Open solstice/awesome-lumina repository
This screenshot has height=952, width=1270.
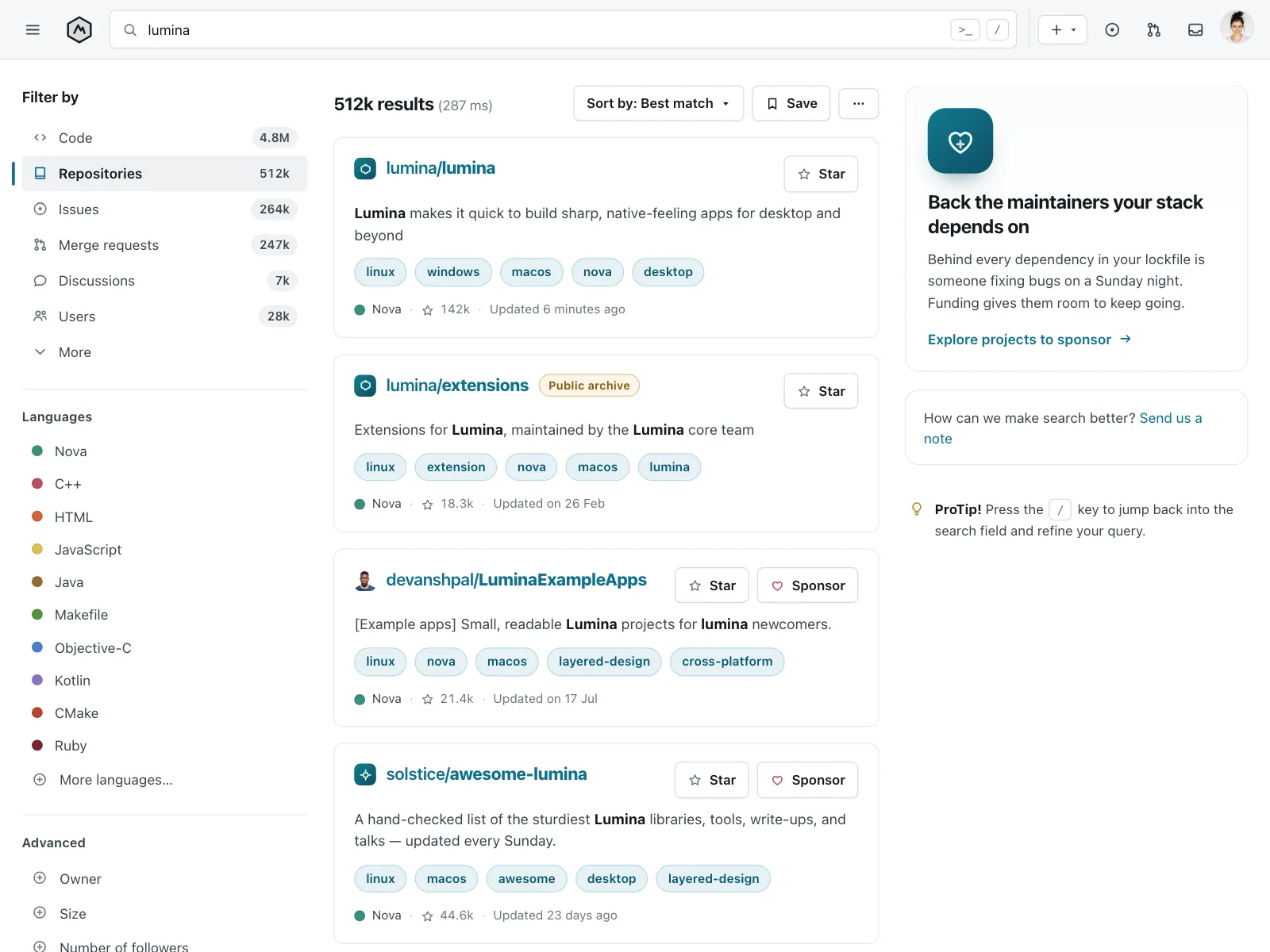click(x=487, y=774)
